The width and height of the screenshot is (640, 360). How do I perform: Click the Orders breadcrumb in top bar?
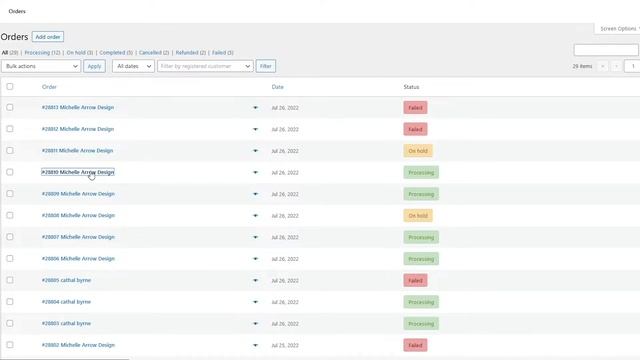coord(17,11)
